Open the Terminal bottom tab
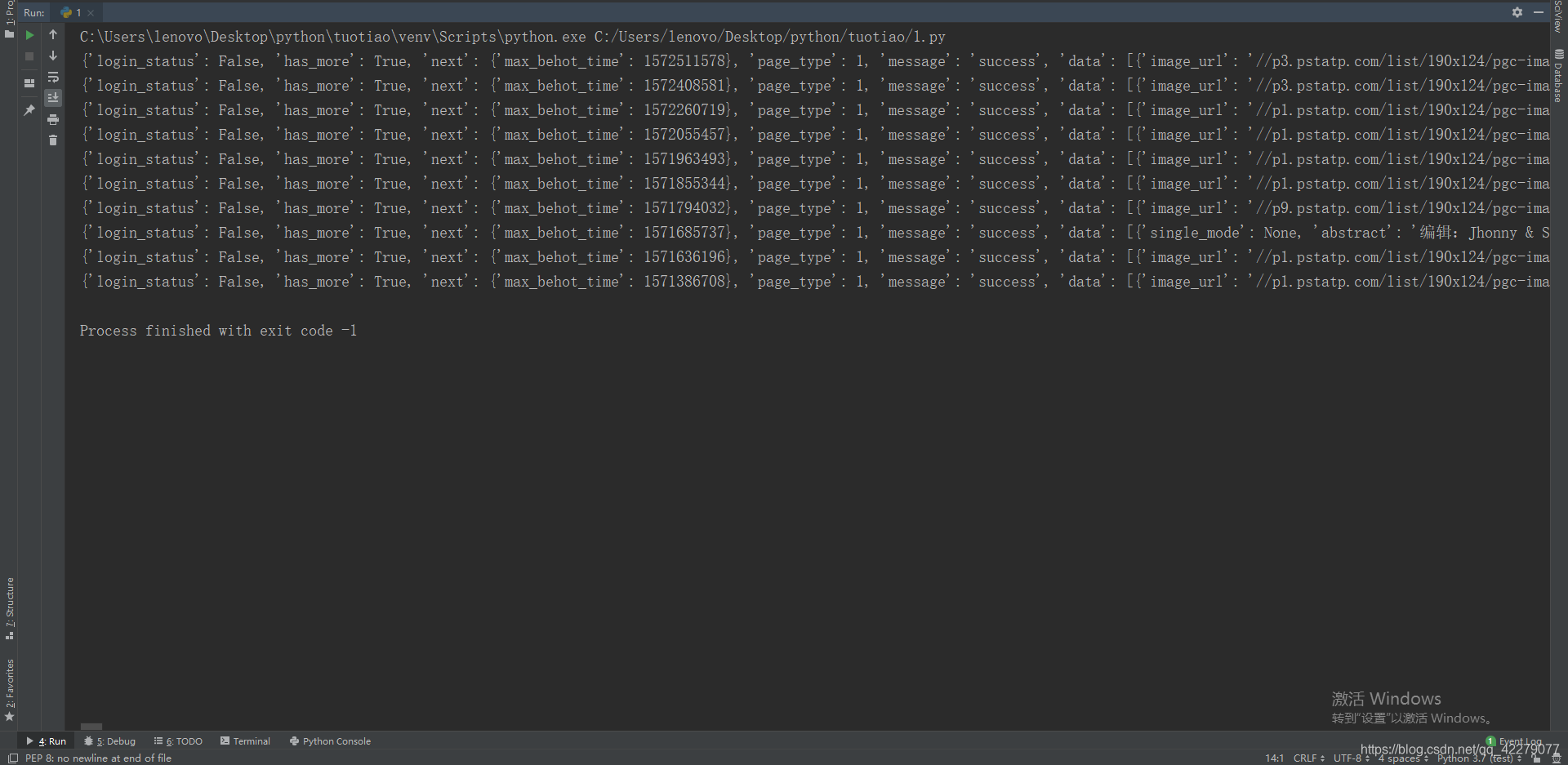This screenshot has width=1568, height=765. click(245, 741)
